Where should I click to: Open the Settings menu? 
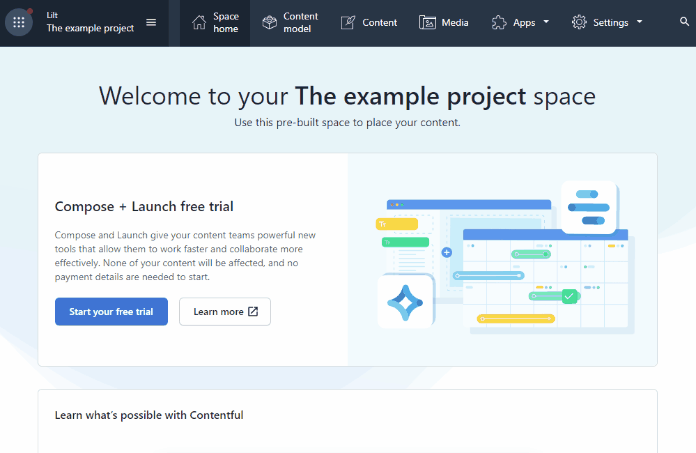click(x=607, y=23)
